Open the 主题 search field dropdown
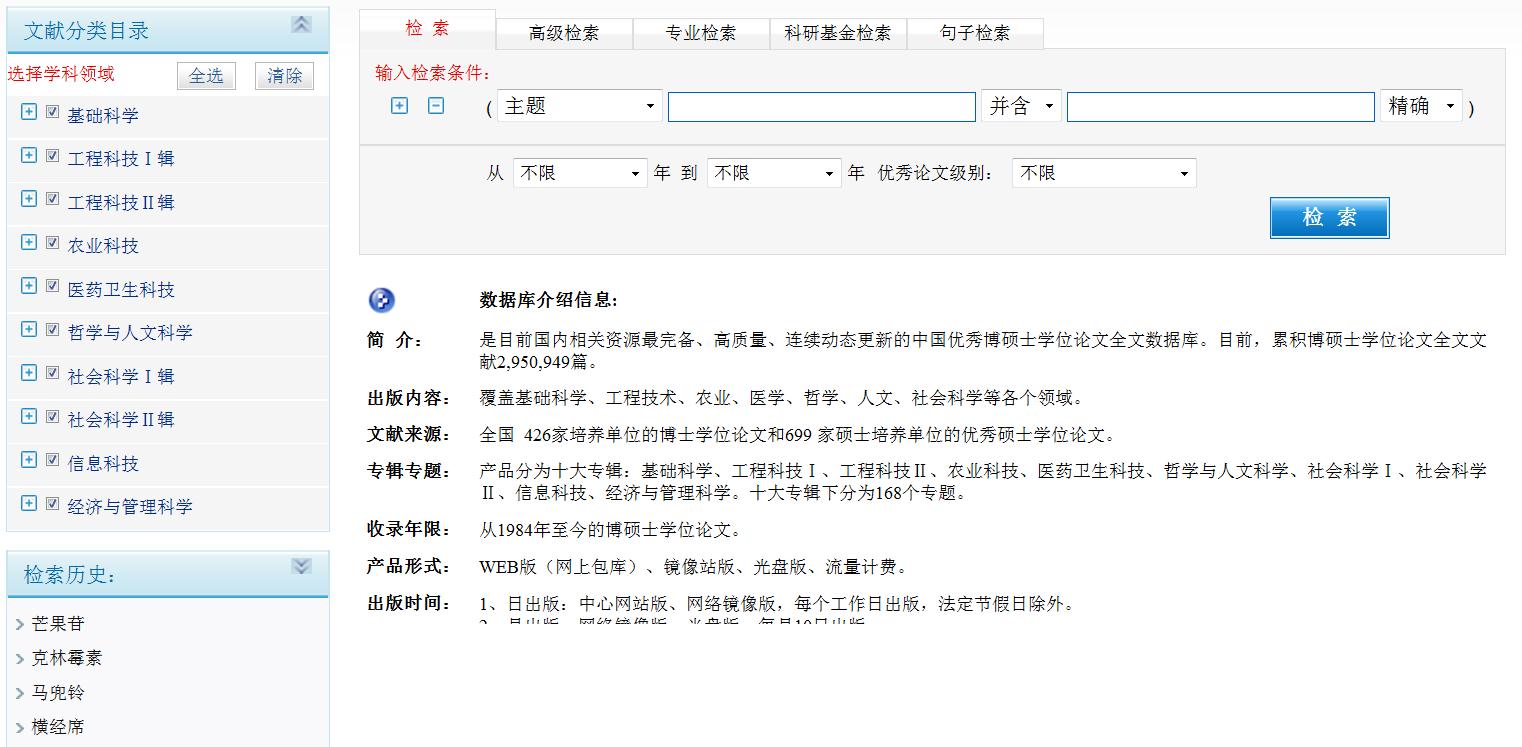This screenshot has height=747, width=1522. click(579, 107)
